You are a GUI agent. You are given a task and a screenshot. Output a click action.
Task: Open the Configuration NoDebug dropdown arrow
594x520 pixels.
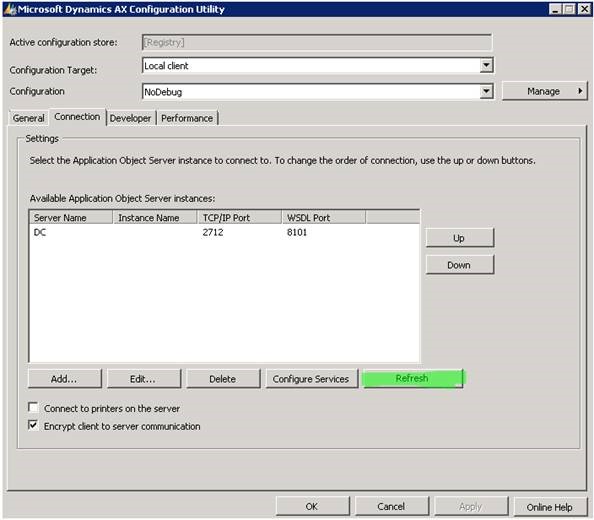tap(486, 91)
